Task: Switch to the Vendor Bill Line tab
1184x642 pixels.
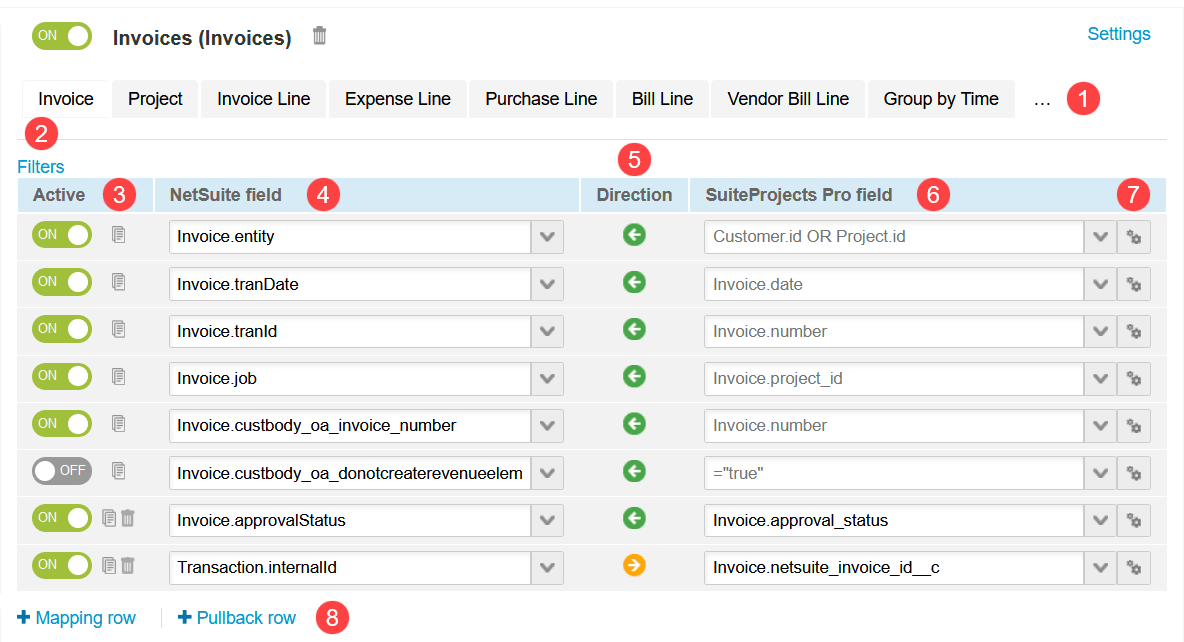Action: 788,99
